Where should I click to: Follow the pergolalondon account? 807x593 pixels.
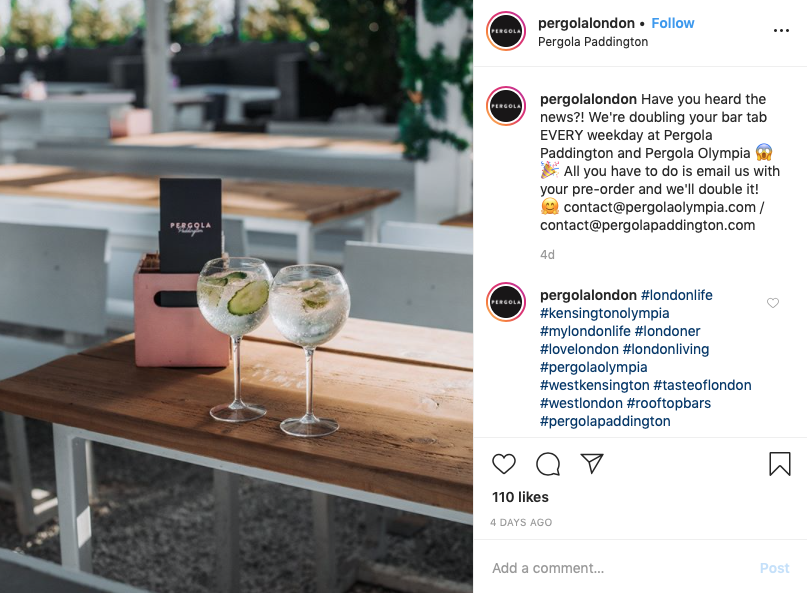point(673,23)
